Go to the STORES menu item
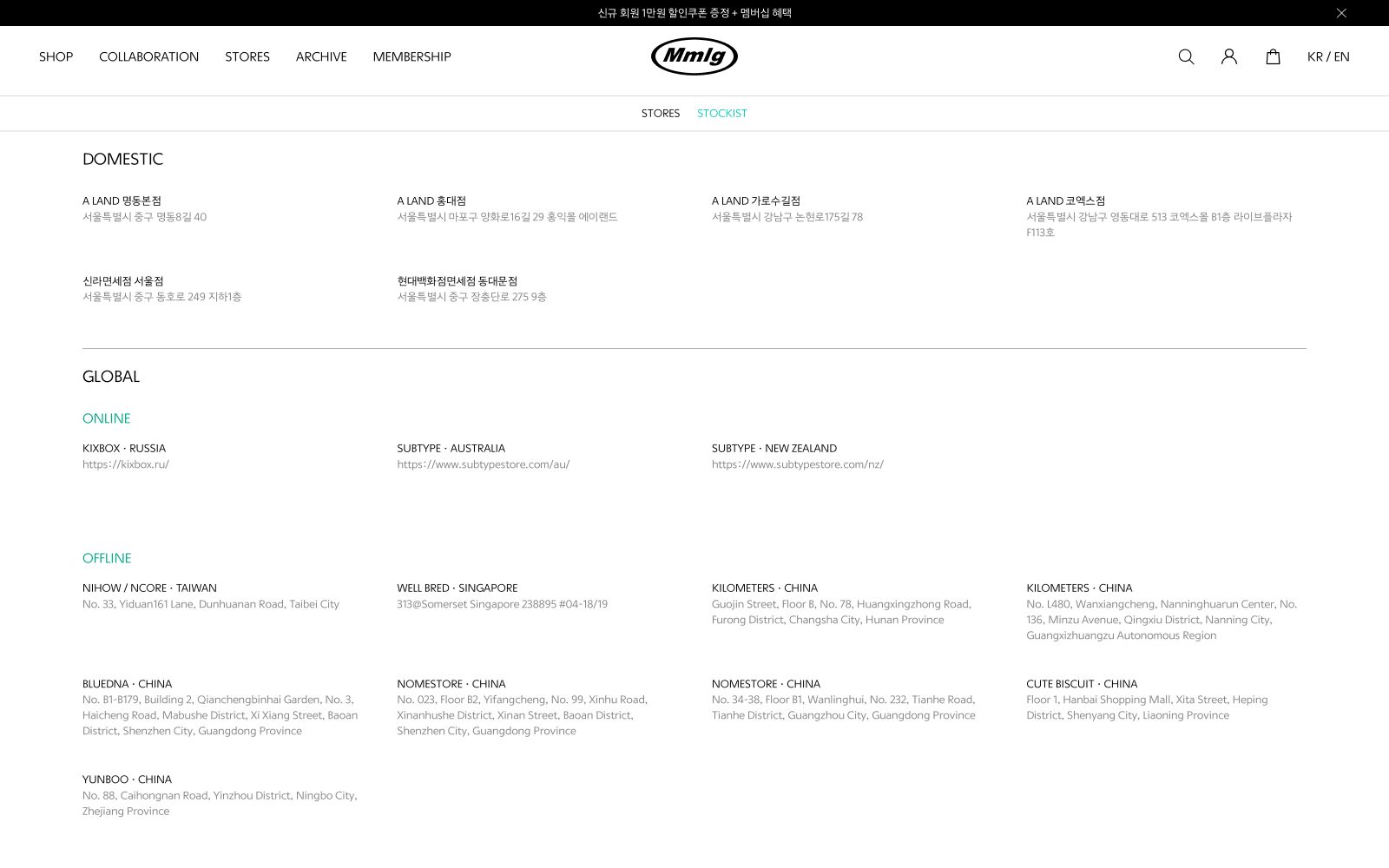 pyautogui.click(x=247, y=56)
